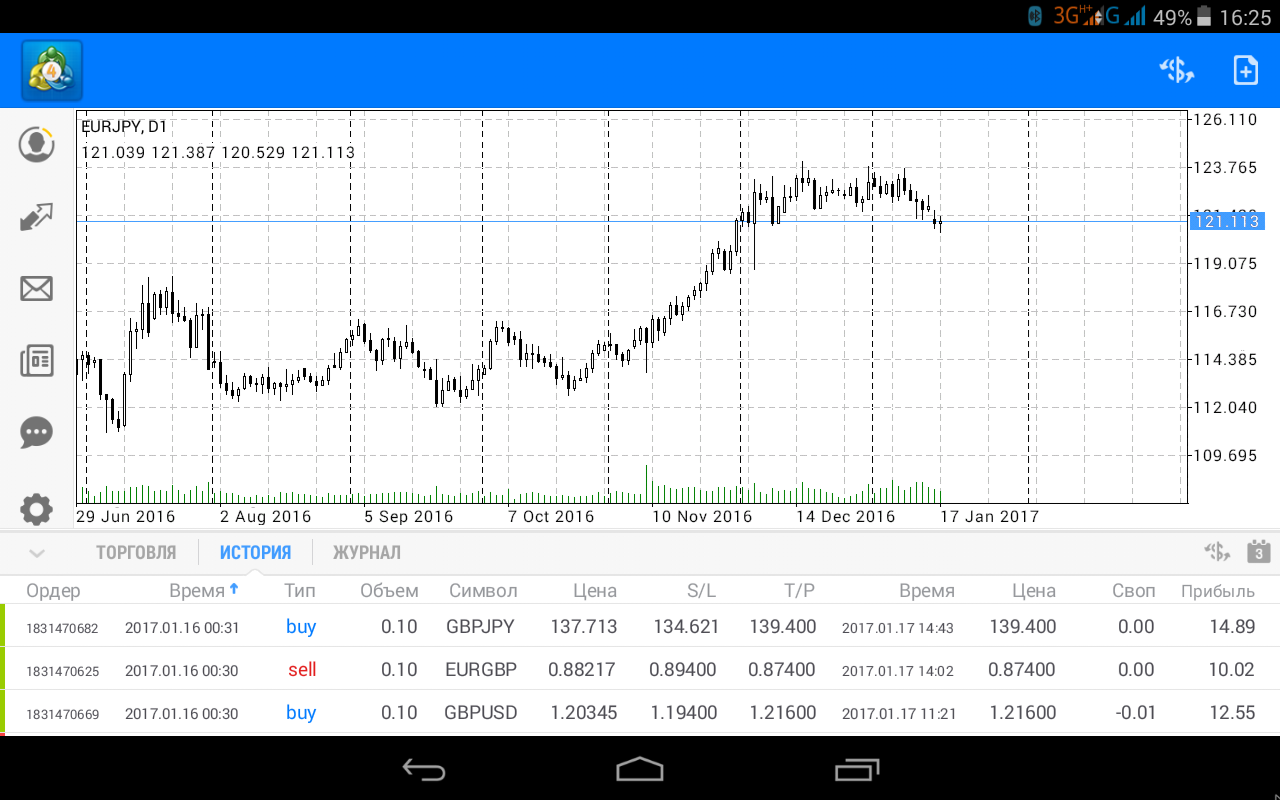Sort by Ордер column header
Screen dimensions: 1280x800
click(x=53, y=591)
